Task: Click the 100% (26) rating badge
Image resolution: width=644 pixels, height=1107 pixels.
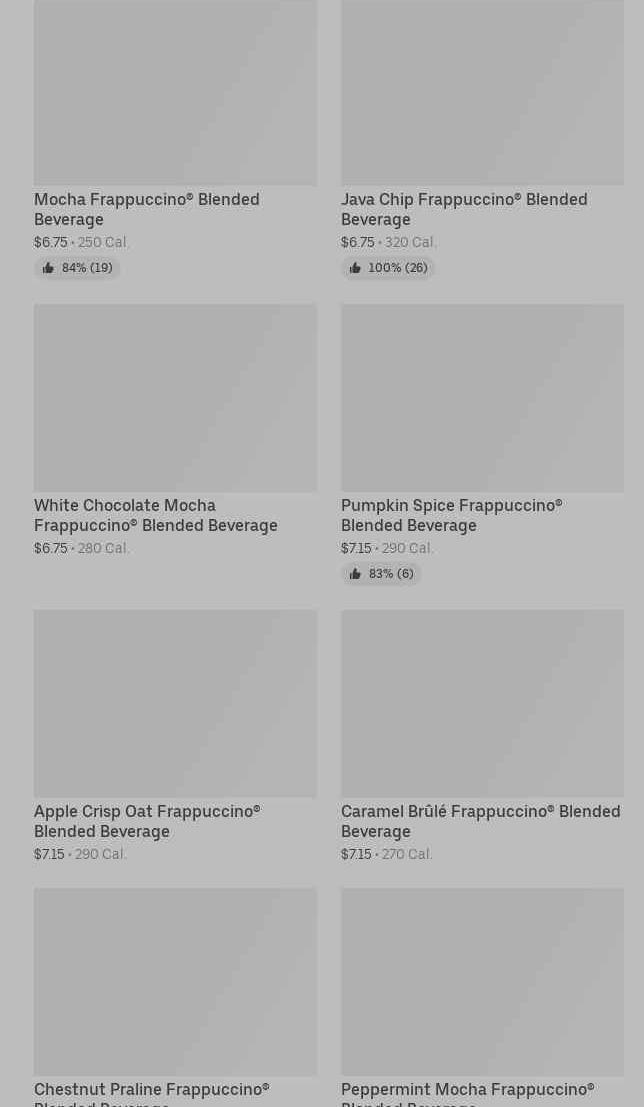Action: tap(388, 268)
